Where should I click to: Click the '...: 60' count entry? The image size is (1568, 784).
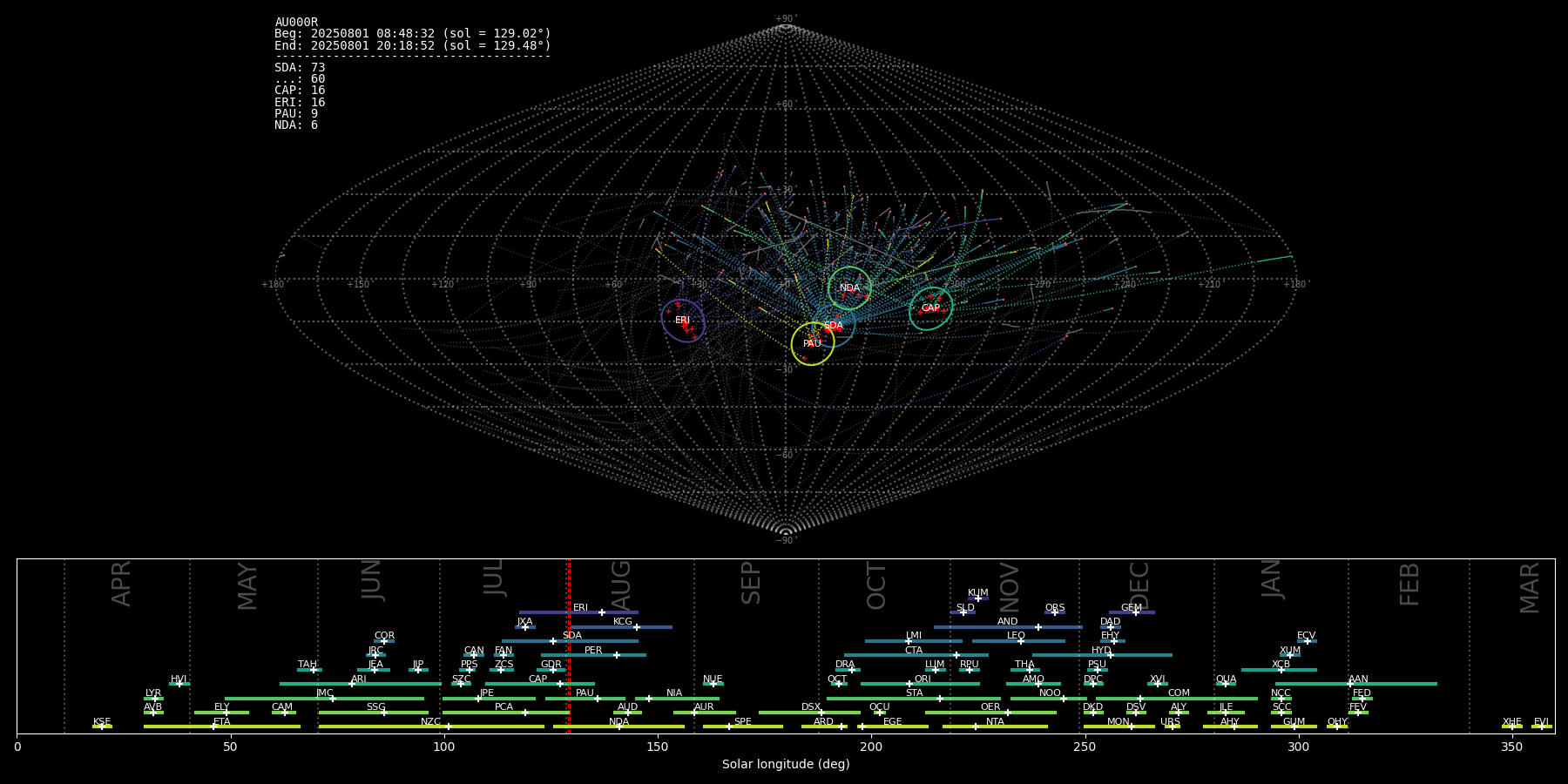tap(300, 79)
